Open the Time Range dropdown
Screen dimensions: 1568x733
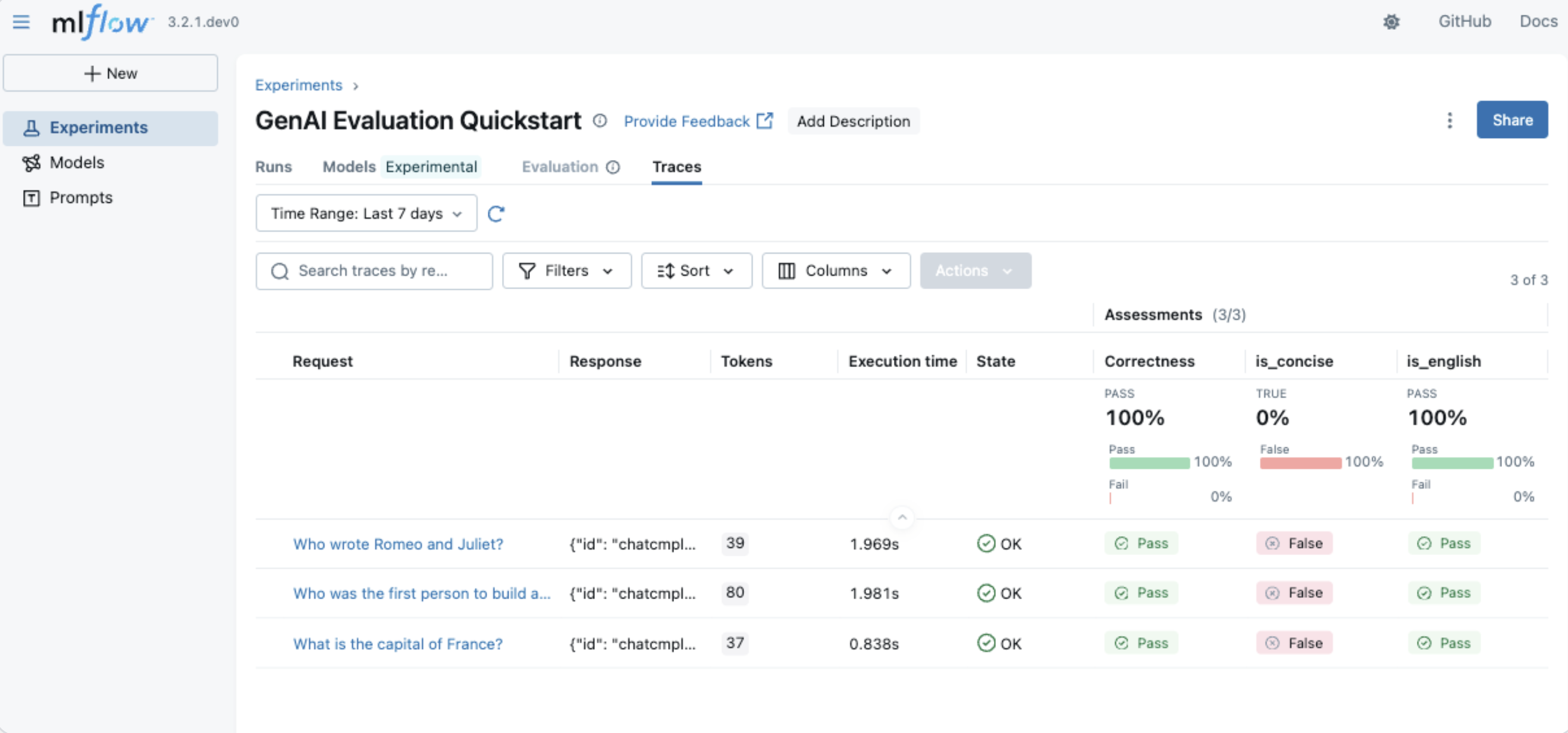(x=366, y=213)
